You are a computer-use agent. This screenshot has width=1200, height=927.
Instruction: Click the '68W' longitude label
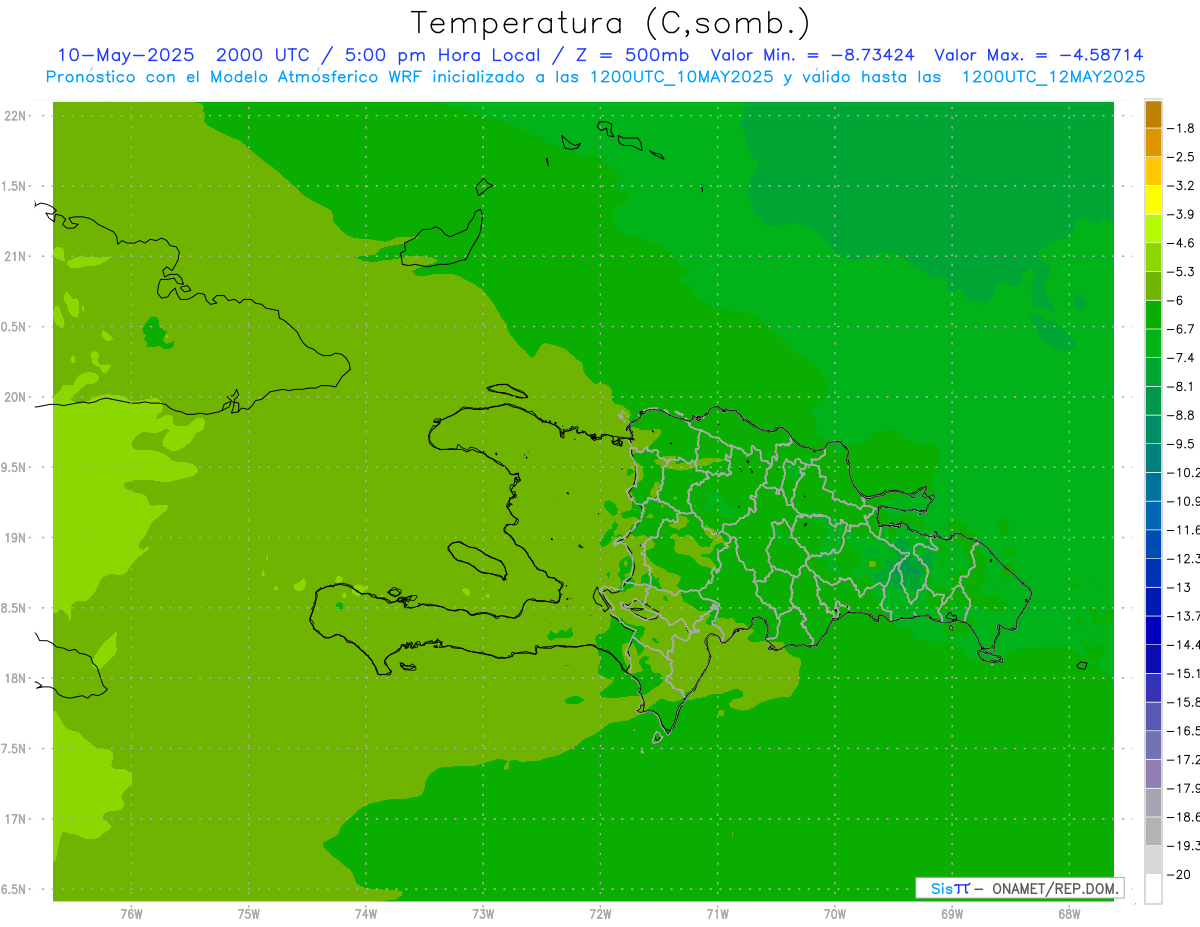1069,913
